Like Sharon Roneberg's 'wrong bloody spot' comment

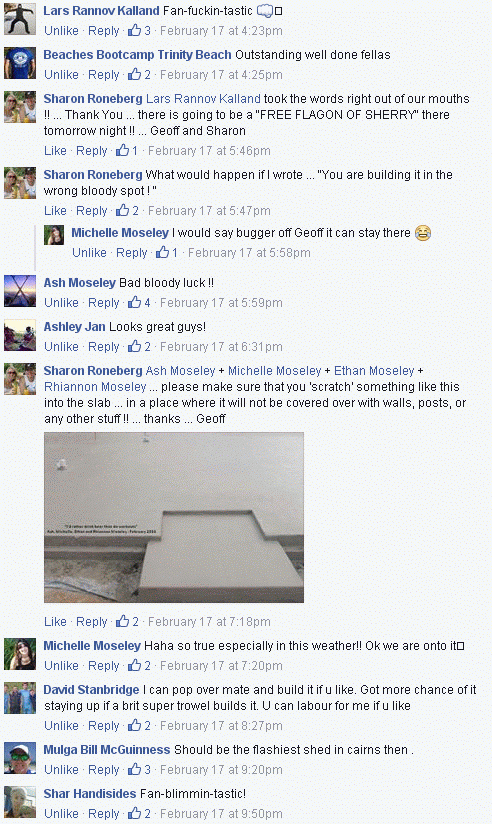pos(55,211)
